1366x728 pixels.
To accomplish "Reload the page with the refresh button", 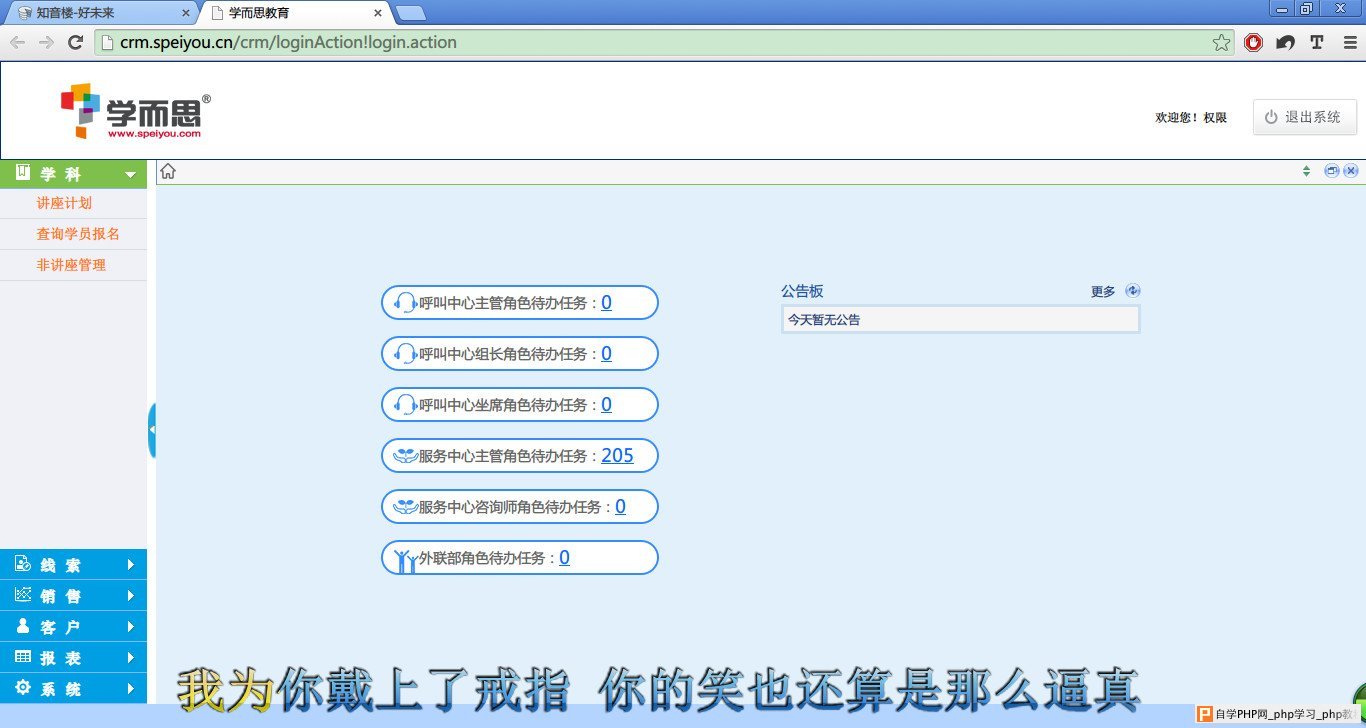I will [75, 42].
